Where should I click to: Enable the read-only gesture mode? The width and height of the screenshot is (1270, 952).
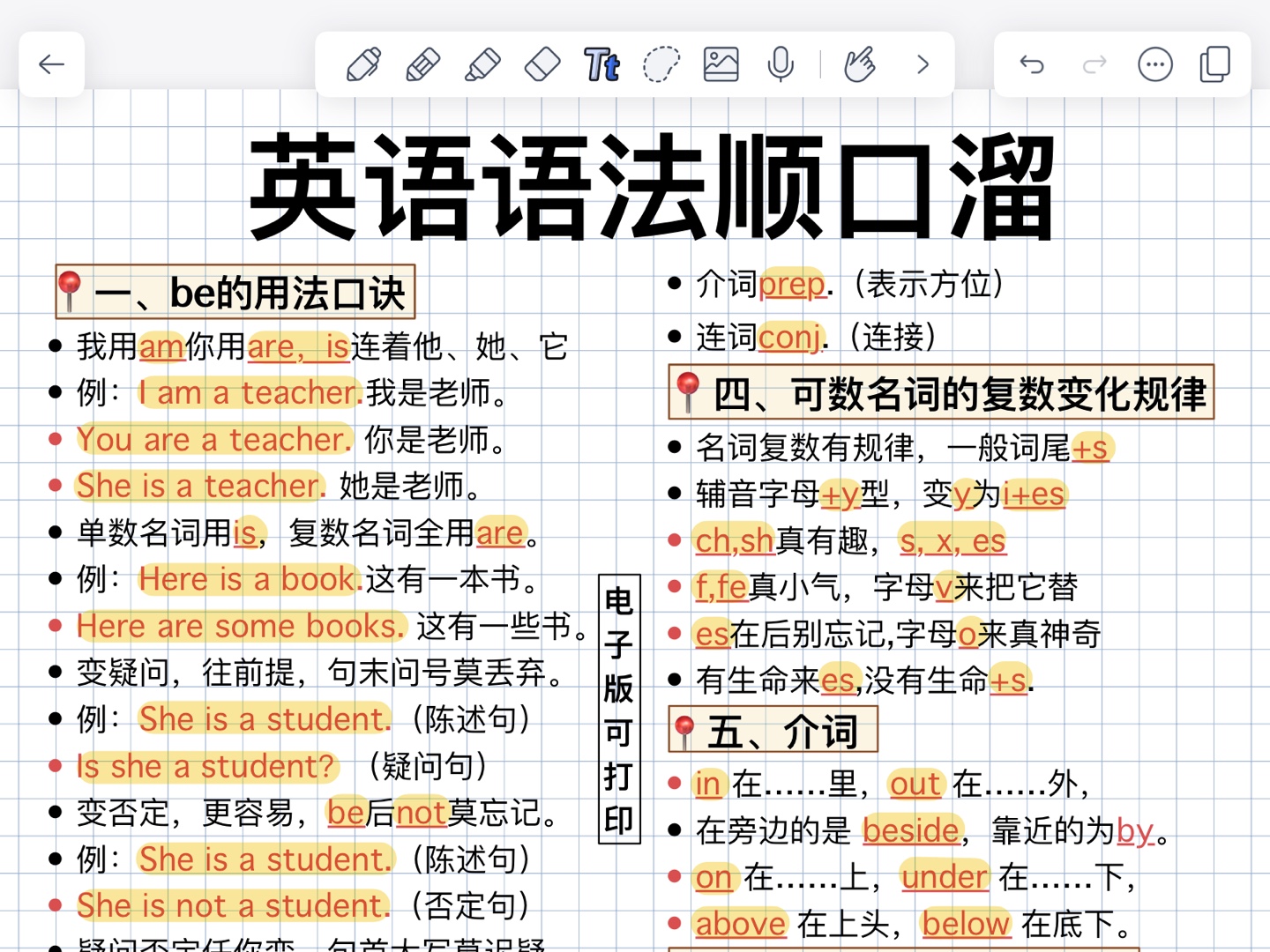click(860, 63)
